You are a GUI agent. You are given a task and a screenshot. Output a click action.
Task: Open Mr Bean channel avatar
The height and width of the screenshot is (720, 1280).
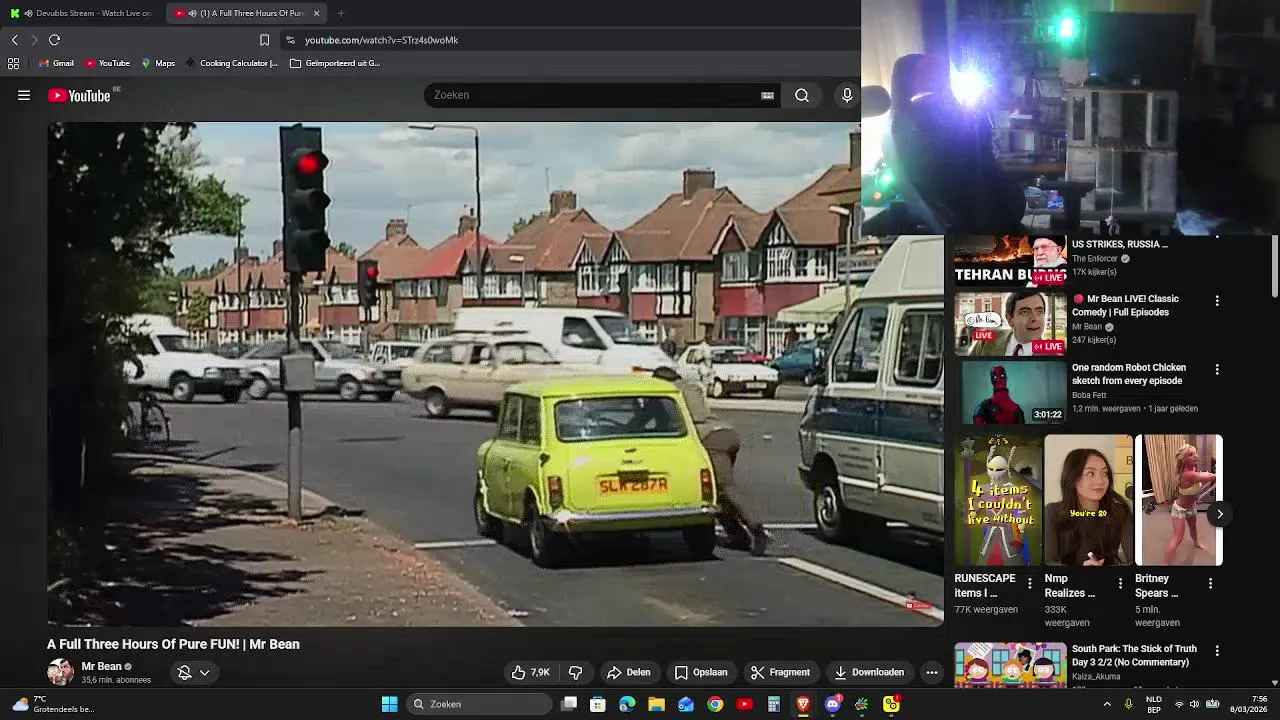coord(60,672)
